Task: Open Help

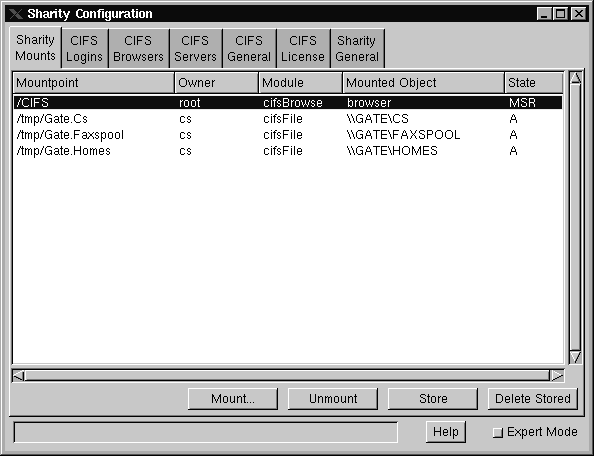Action: coord(446,432)
